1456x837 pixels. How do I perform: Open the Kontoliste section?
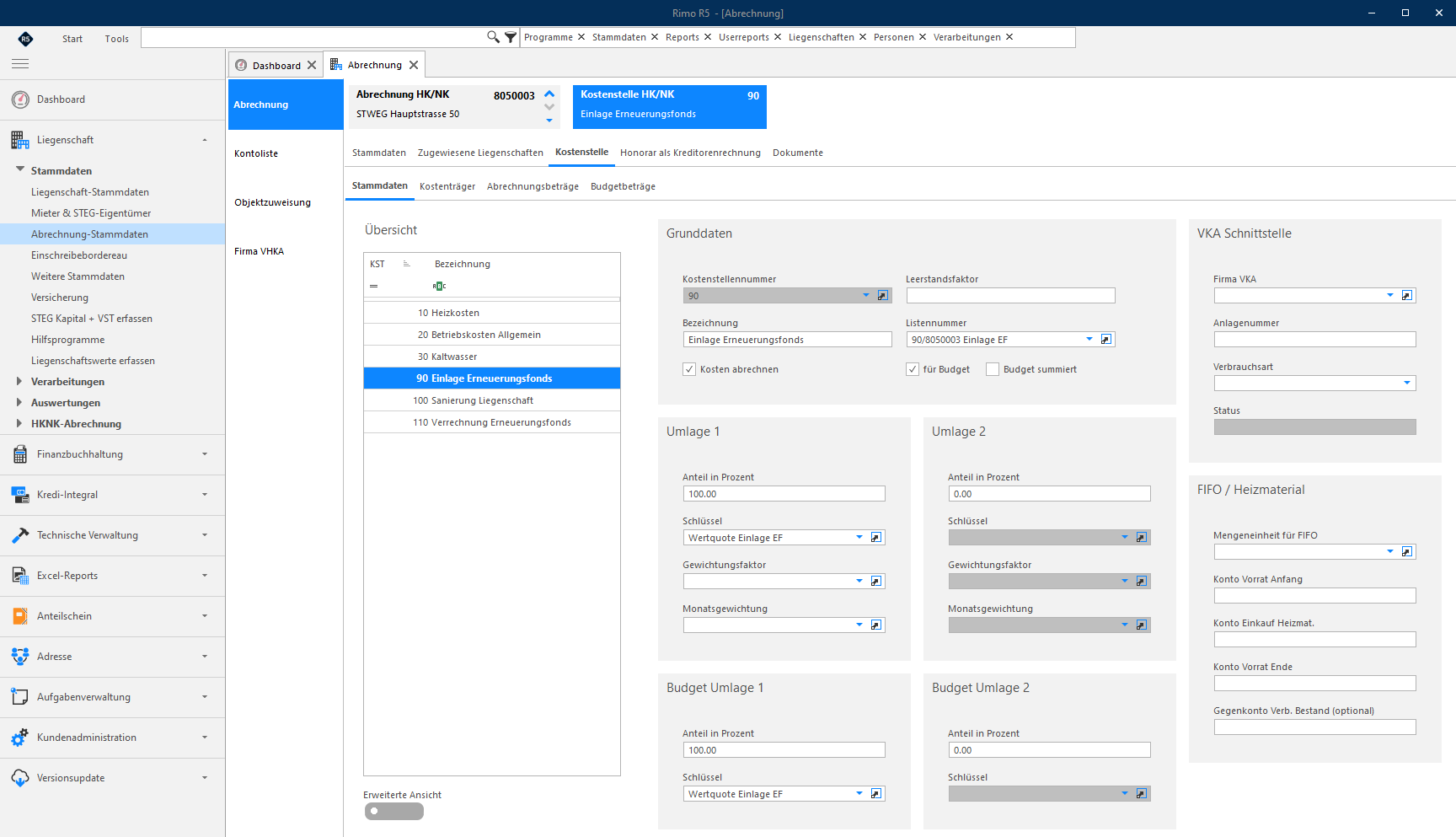(256, 153)
